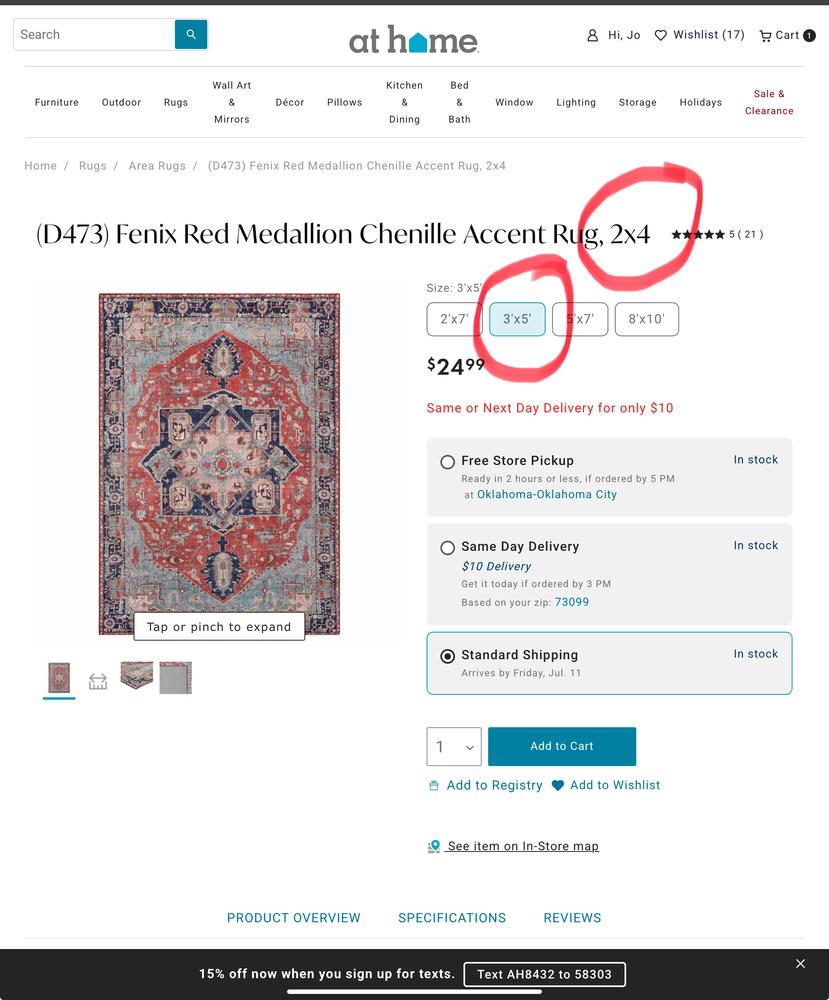Dismiss the text signup banner
829x1000 pixels.
tap(800, 964)
